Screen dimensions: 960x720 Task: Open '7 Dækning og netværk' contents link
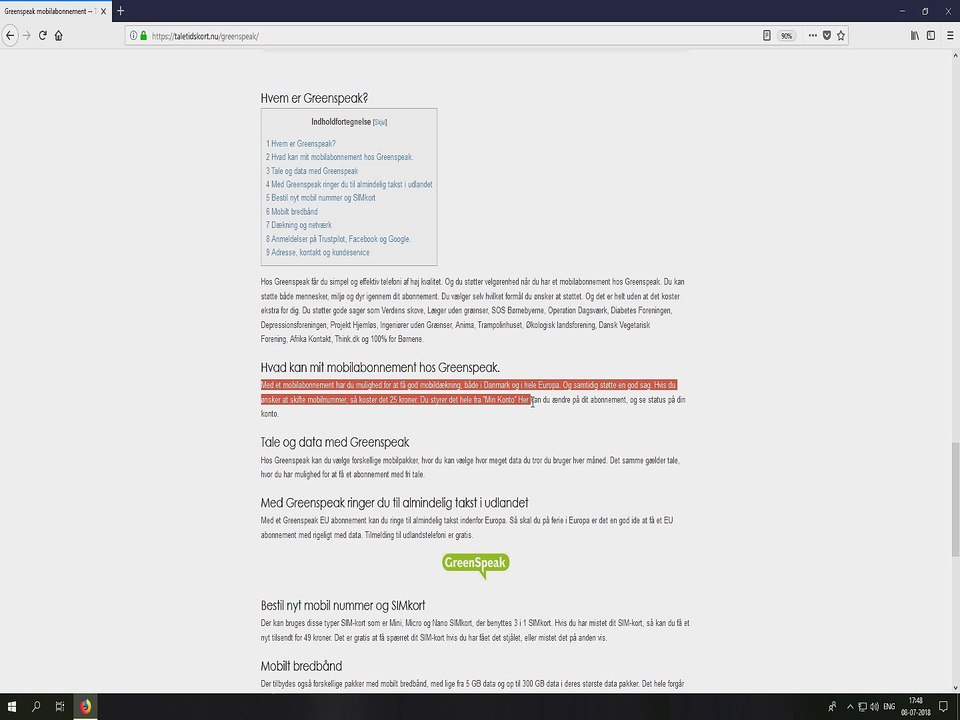[299, 225]
